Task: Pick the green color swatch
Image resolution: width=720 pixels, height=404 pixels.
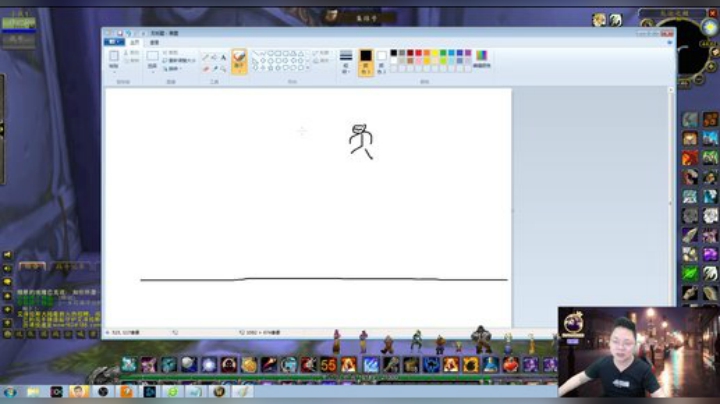Action: 443,53
